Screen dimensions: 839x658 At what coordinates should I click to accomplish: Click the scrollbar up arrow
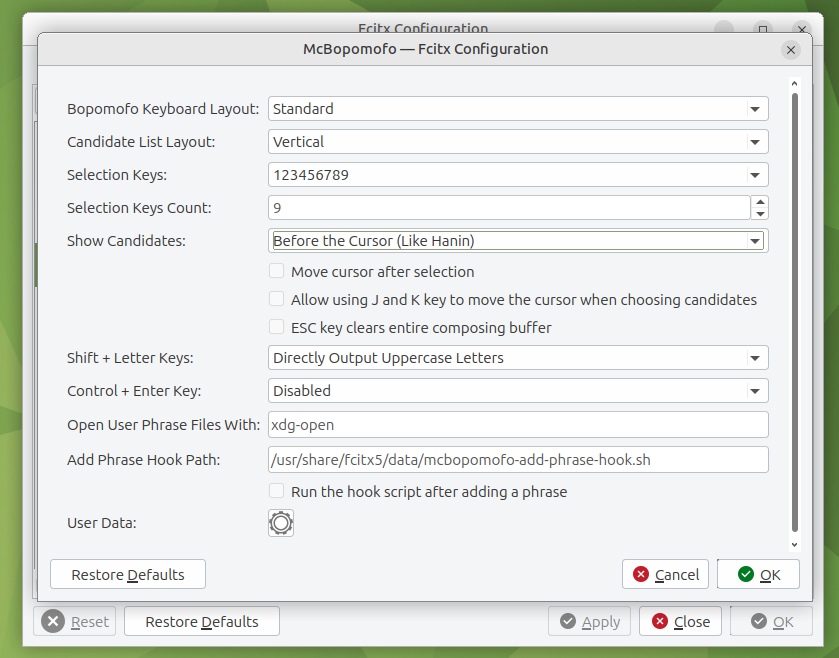[795, 83]
